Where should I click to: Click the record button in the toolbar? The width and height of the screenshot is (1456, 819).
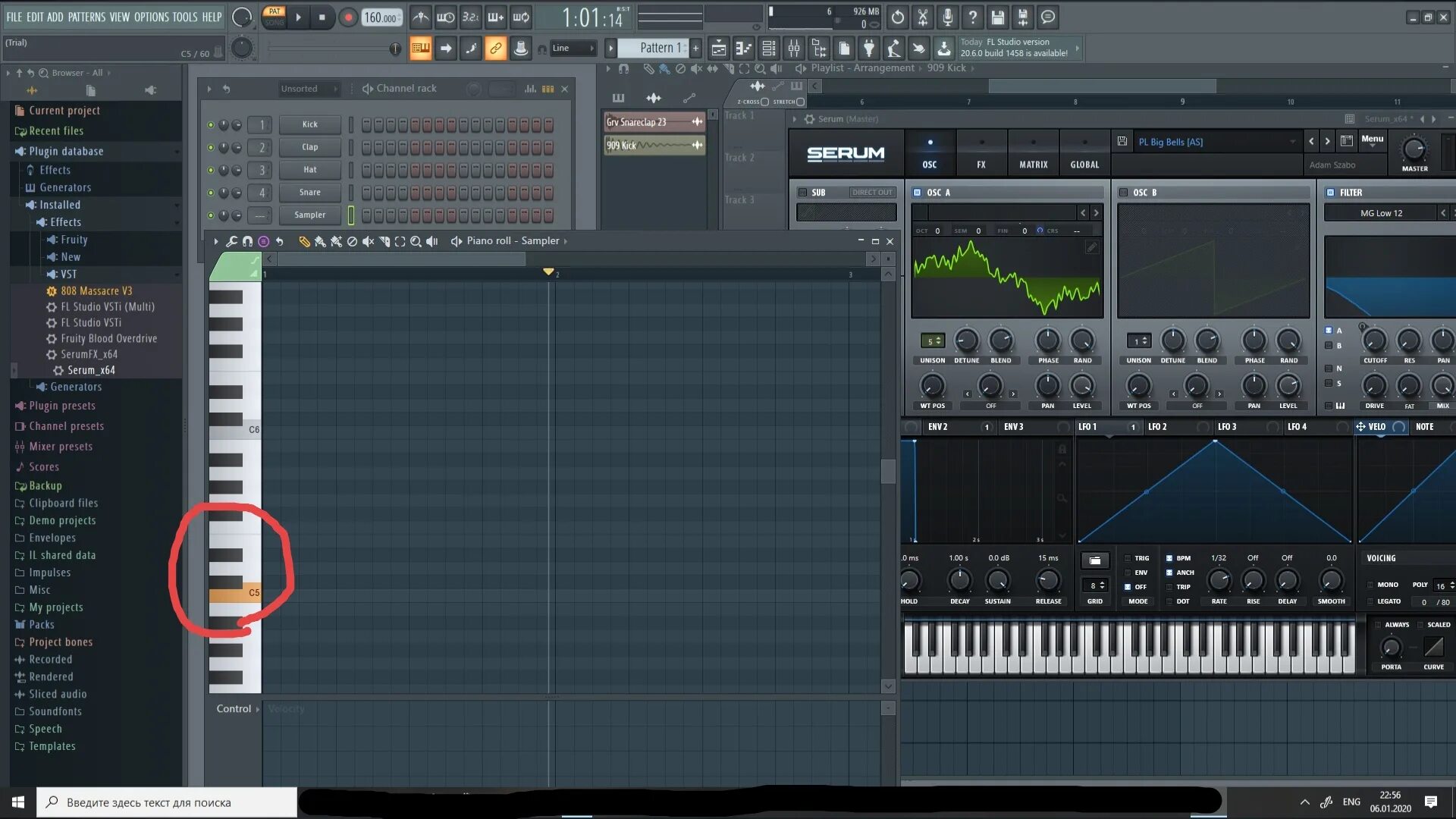tap(348, 17)
